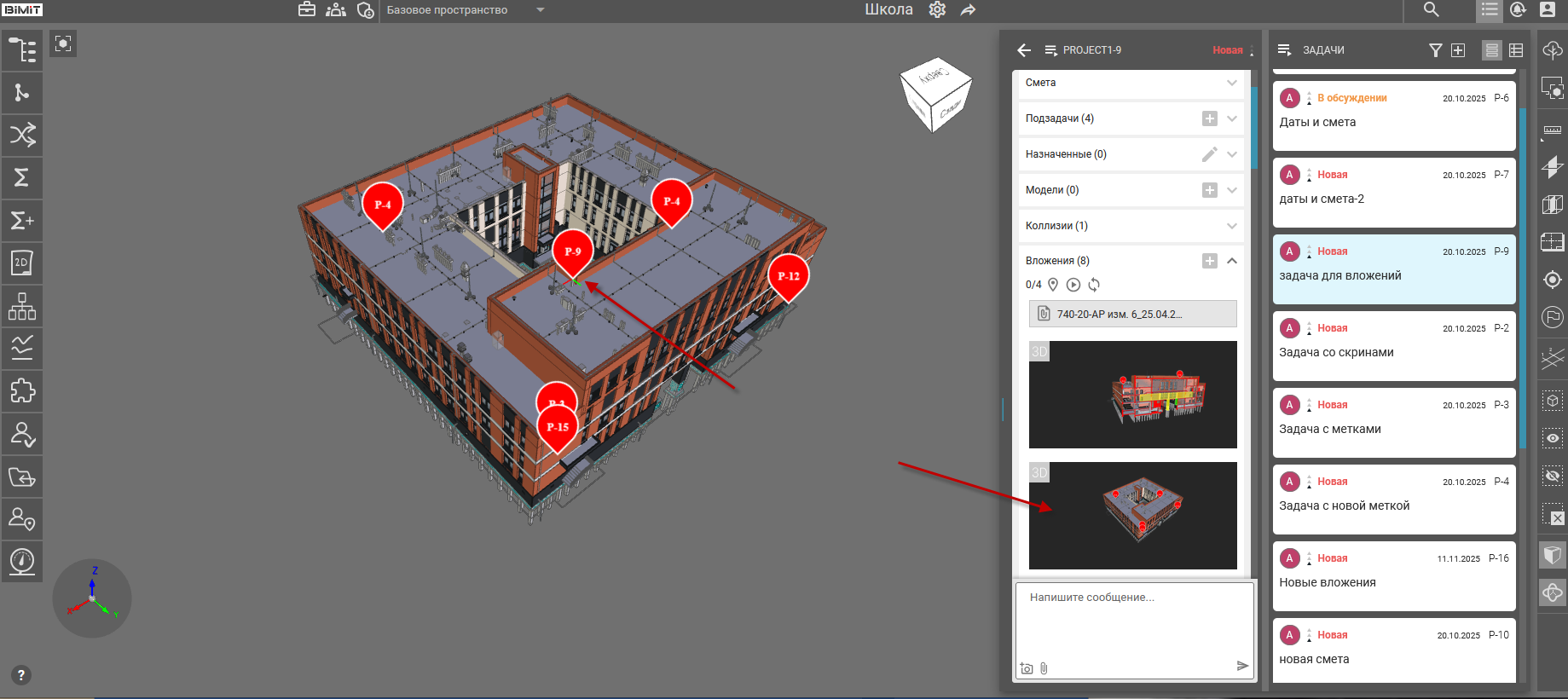Open the hierarchy diagram icon
This screenshot has width=1568, height=699.
coord(22,306)
